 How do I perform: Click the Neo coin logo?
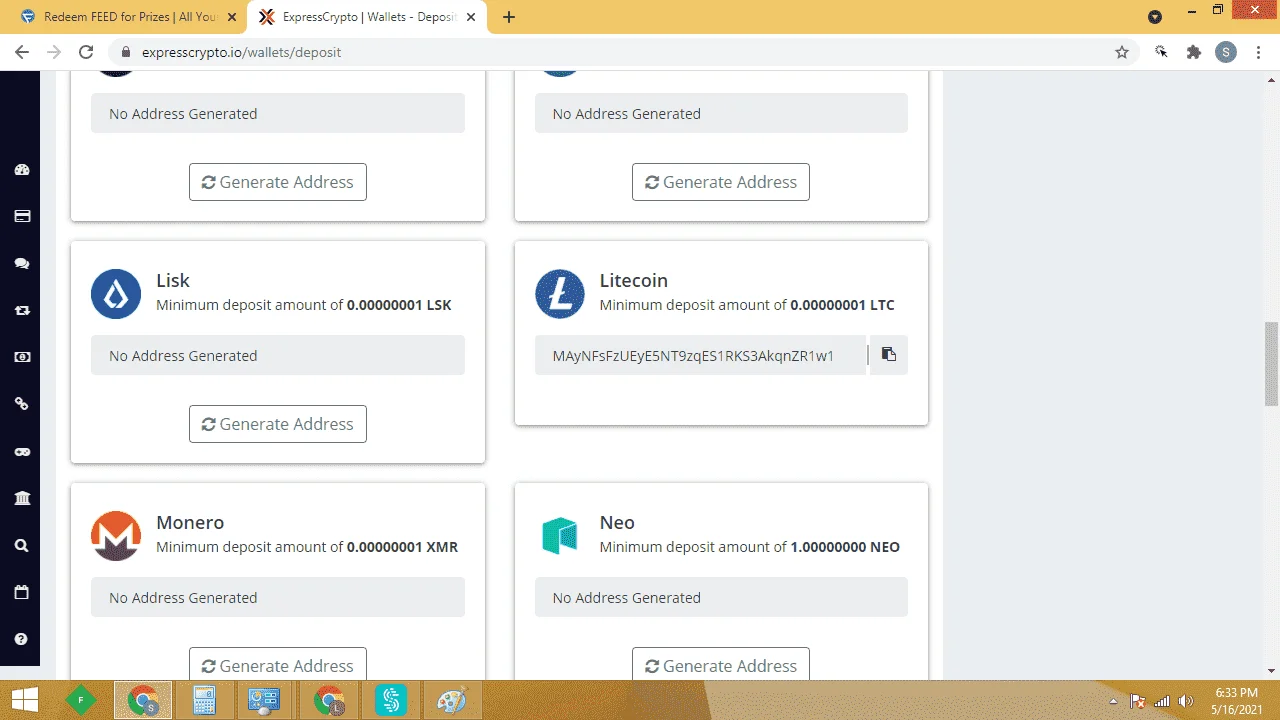click(x=560, y=535)
